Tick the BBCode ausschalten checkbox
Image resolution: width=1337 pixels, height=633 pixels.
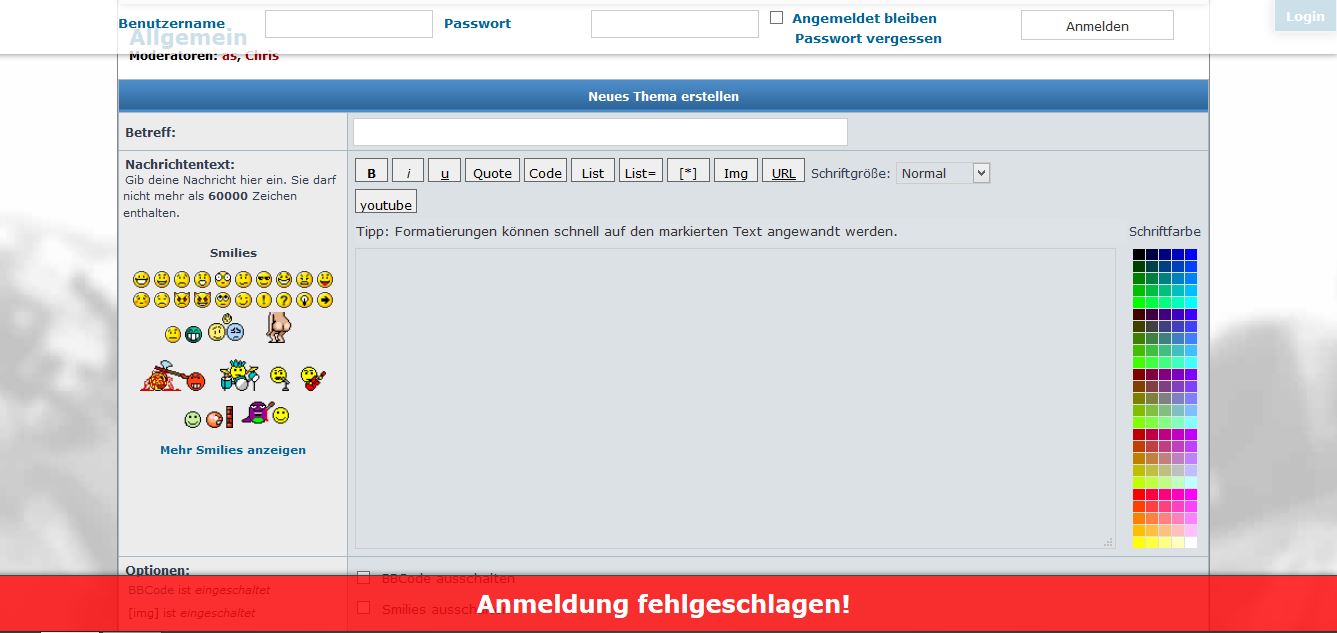364,578
